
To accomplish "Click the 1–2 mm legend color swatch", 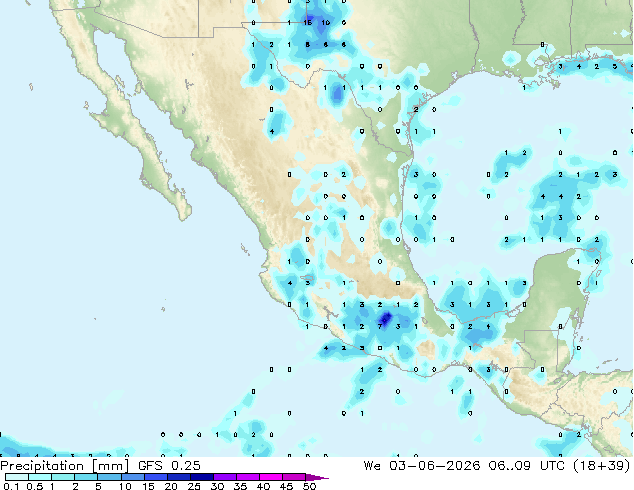I will click(63, 477).
